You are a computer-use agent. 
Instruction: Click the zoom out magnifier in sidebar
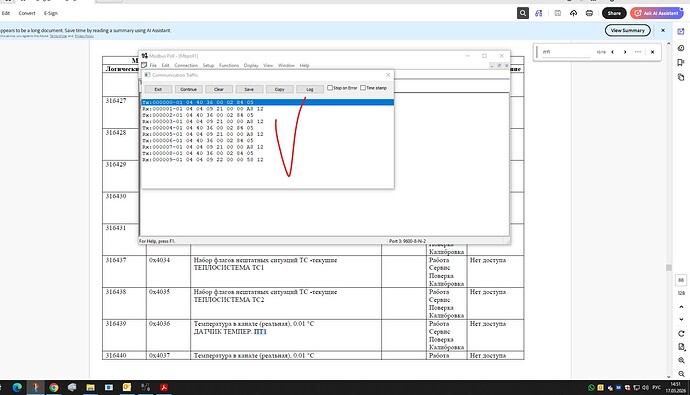(681, 374)
